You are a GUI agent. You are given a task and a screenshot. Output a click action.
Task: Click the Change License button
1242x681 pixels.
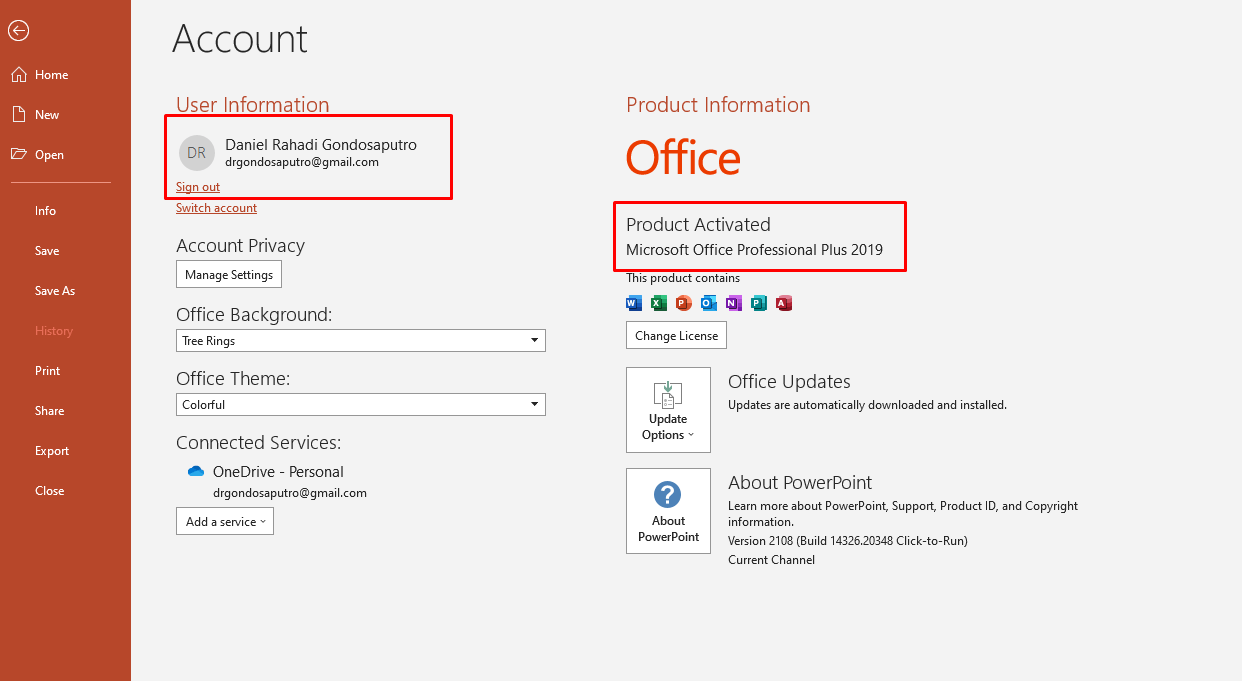[676, 335]
